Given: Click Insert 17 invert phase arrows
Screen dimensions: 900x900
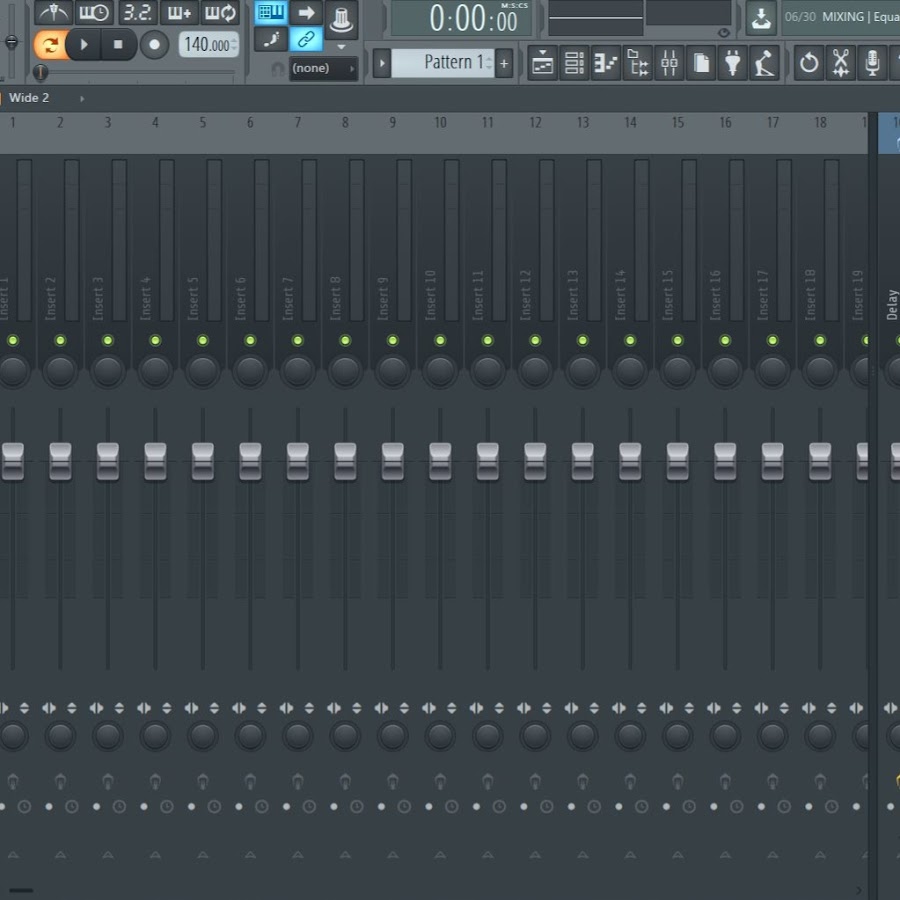Looking at the screenshot, I should (x=784, y=708).
